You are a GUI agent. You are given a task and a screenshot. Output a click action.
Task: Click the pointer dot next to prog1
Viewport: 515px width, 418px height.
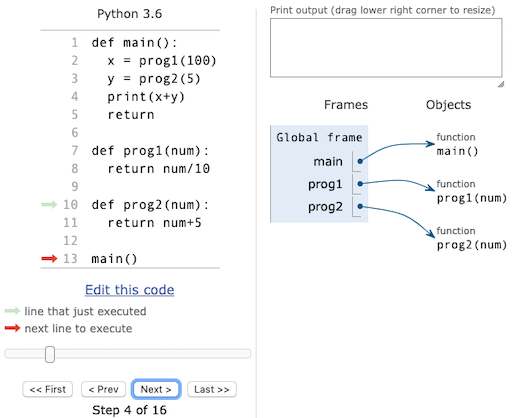click(x=360, y=184)
